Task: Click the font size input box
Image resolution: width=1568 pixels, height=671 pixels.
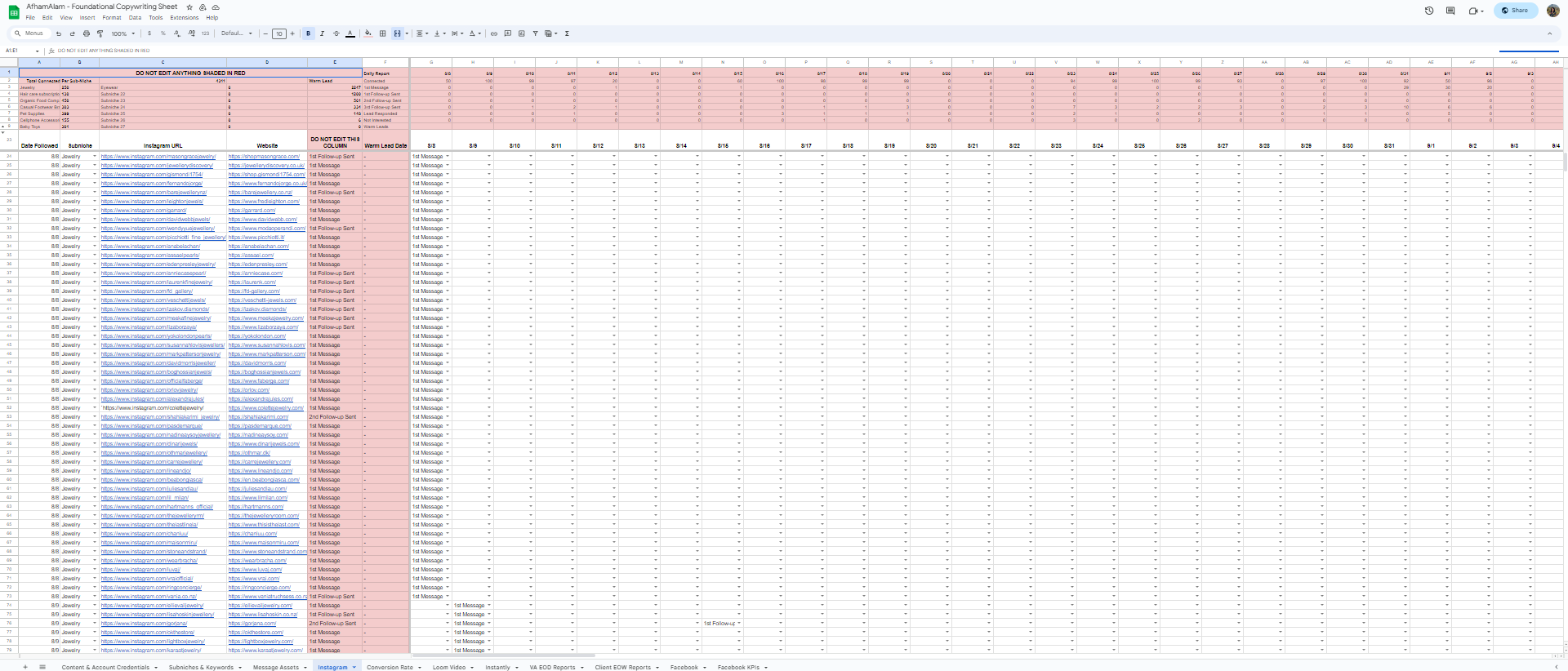Action: [x=279, y=33]
